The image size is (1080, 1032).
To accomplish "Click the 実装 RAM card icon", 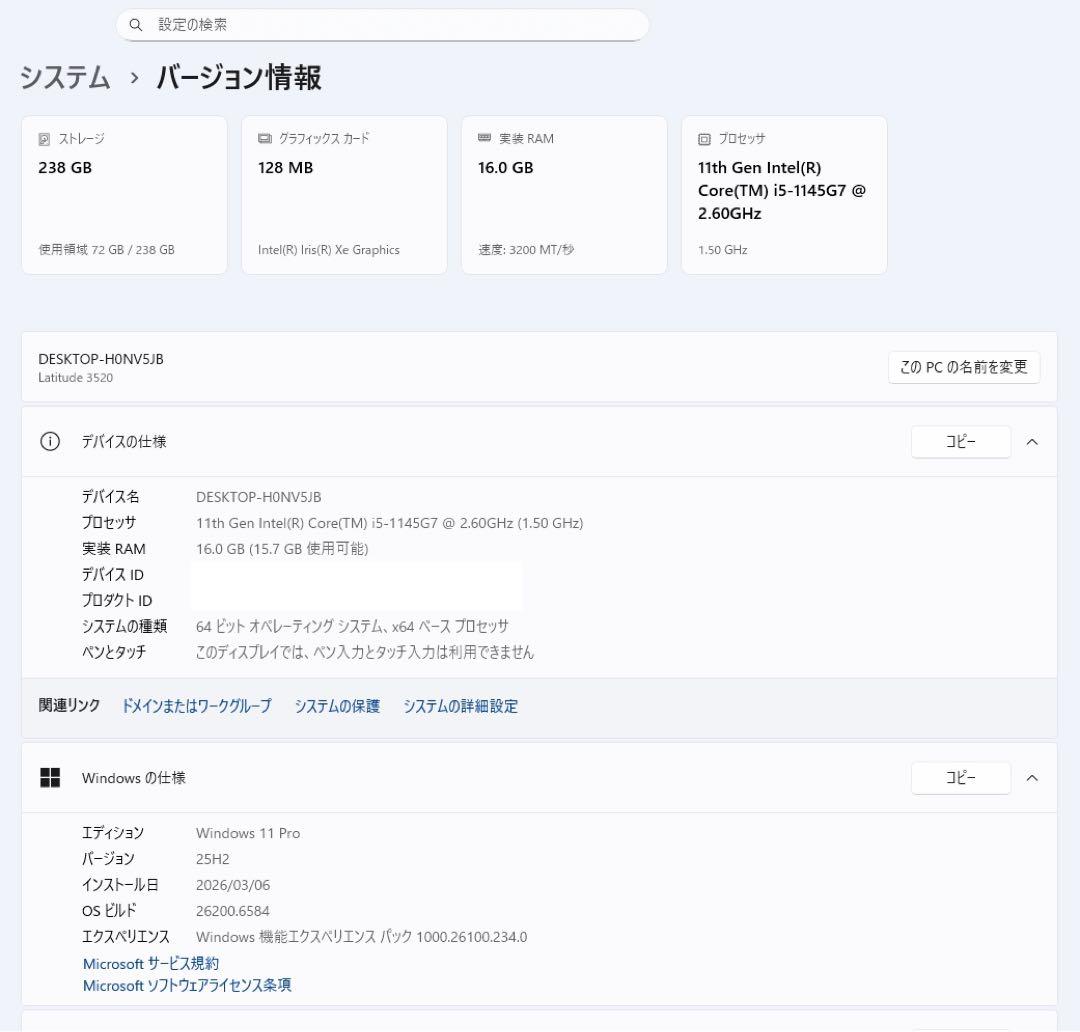I will [484, 138].
